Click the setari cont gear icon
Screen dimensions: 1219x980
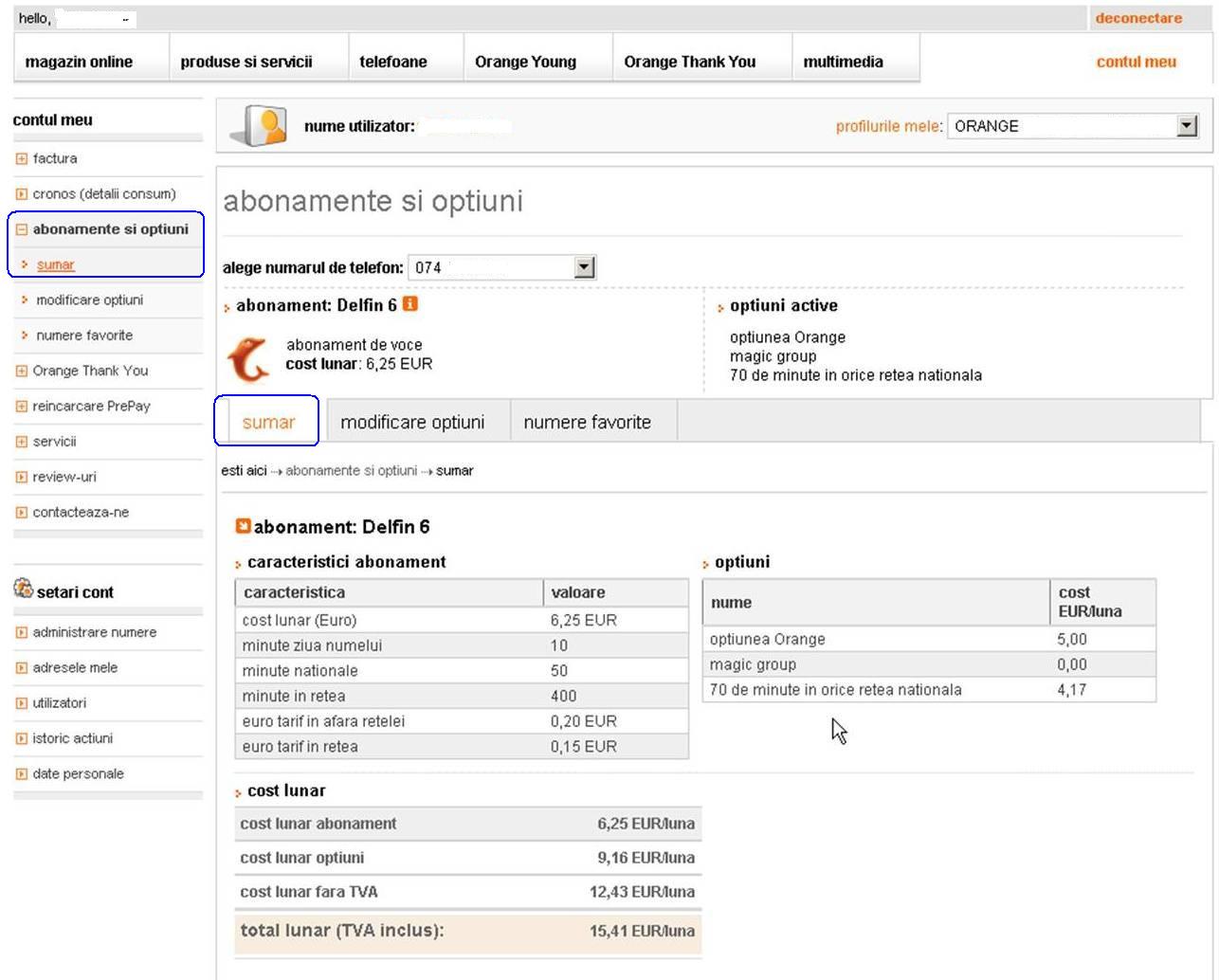click(23, 590)
